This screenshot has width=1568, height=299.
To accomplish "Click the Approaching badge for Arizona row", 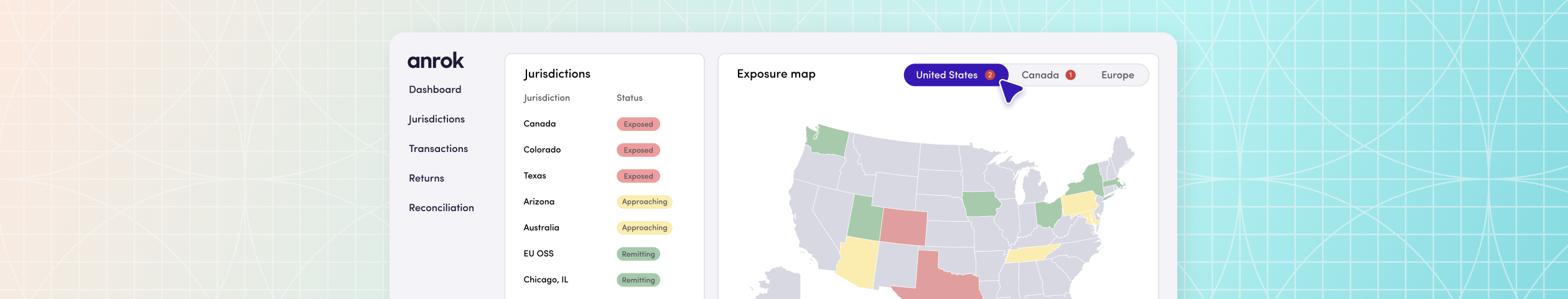I will pos(644,202).
